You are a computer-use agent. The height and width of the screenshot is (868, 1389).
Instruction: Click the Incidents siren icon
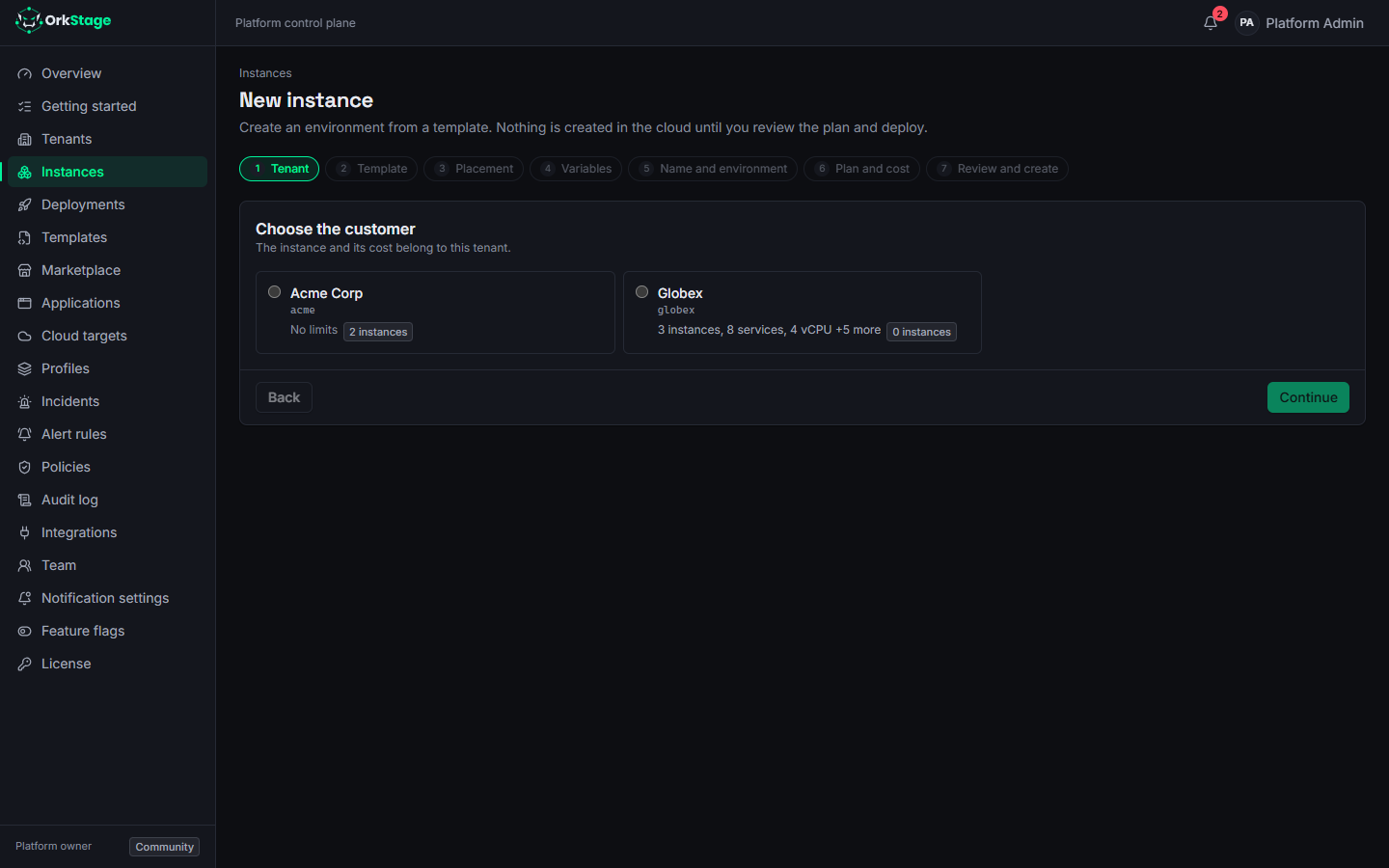(x=24, y=401)
